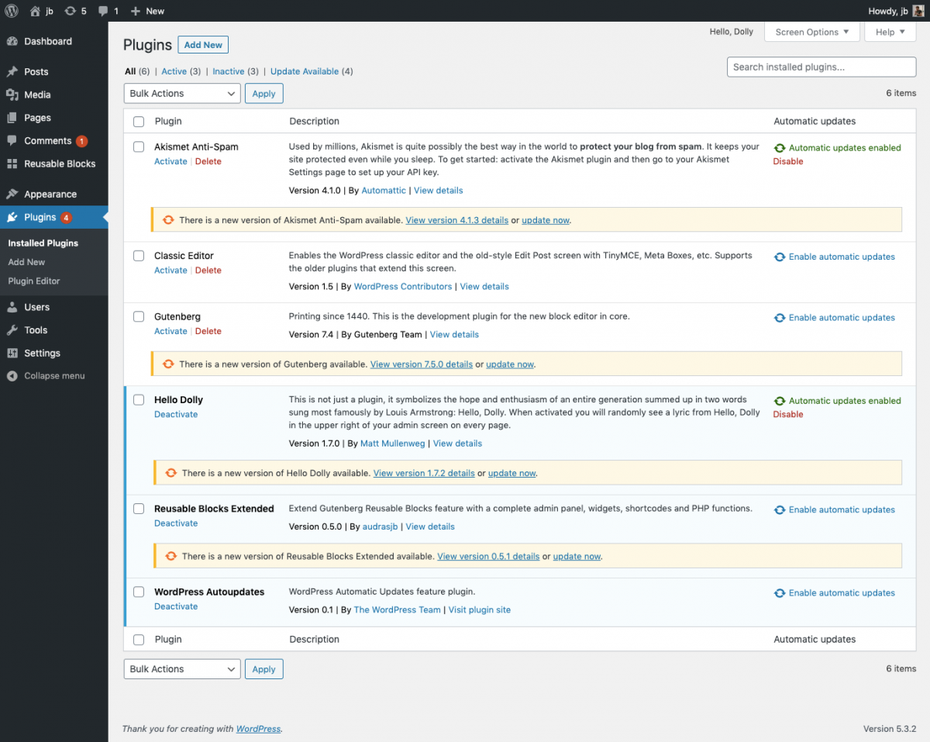
Task: Tick the Reusable Blocks Extended checkbox
Action: [x=139, y=508]
